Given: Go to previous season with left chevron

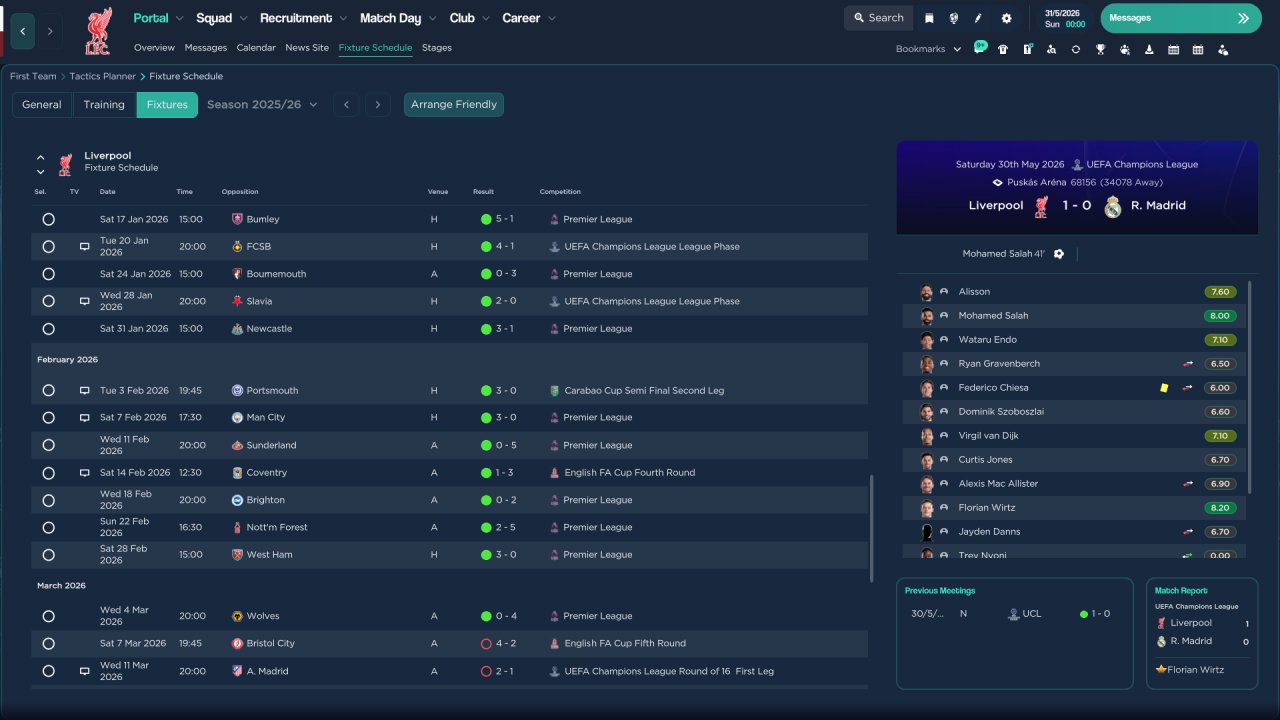Looking at the screenshot, I should click(x=346, y=105).
